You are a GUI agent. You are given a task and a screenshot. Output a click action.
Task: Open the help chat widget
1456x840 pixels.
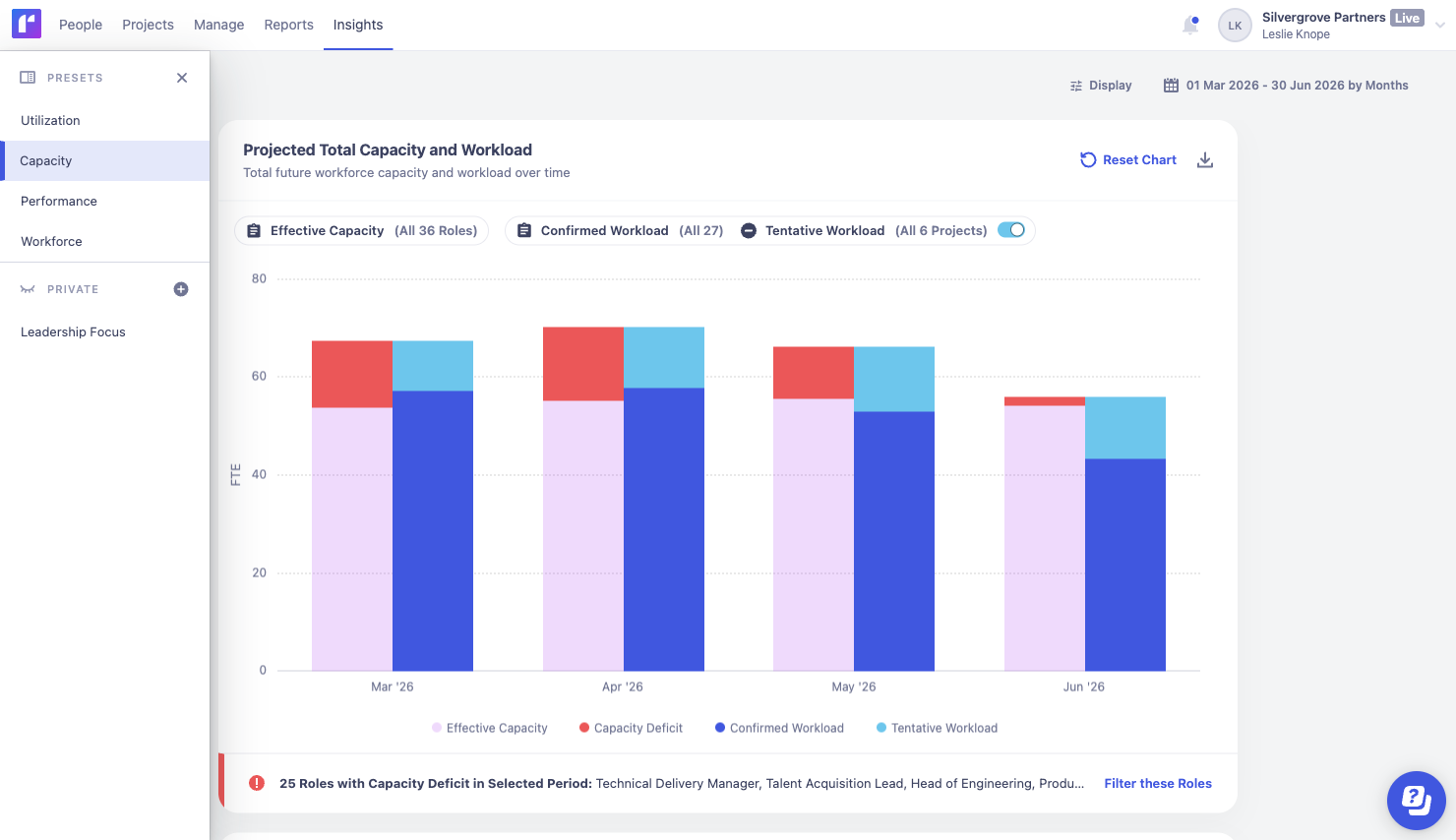click(x=1416, y=800)
